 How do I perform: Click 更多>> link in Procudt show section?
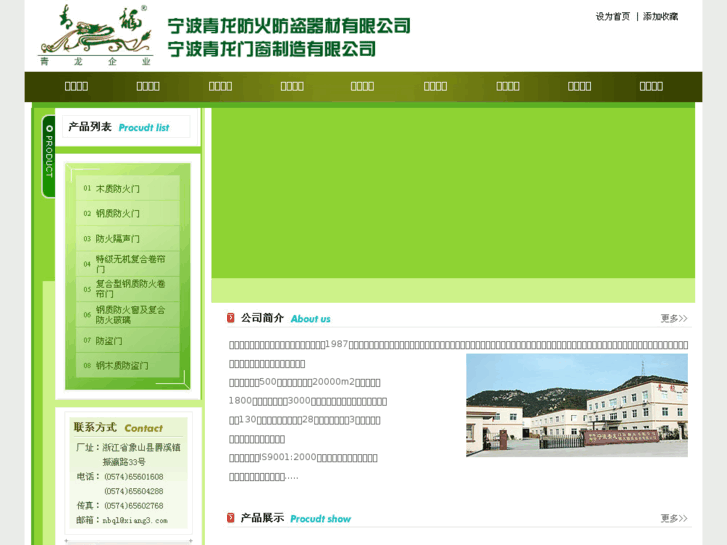(674, 518)
